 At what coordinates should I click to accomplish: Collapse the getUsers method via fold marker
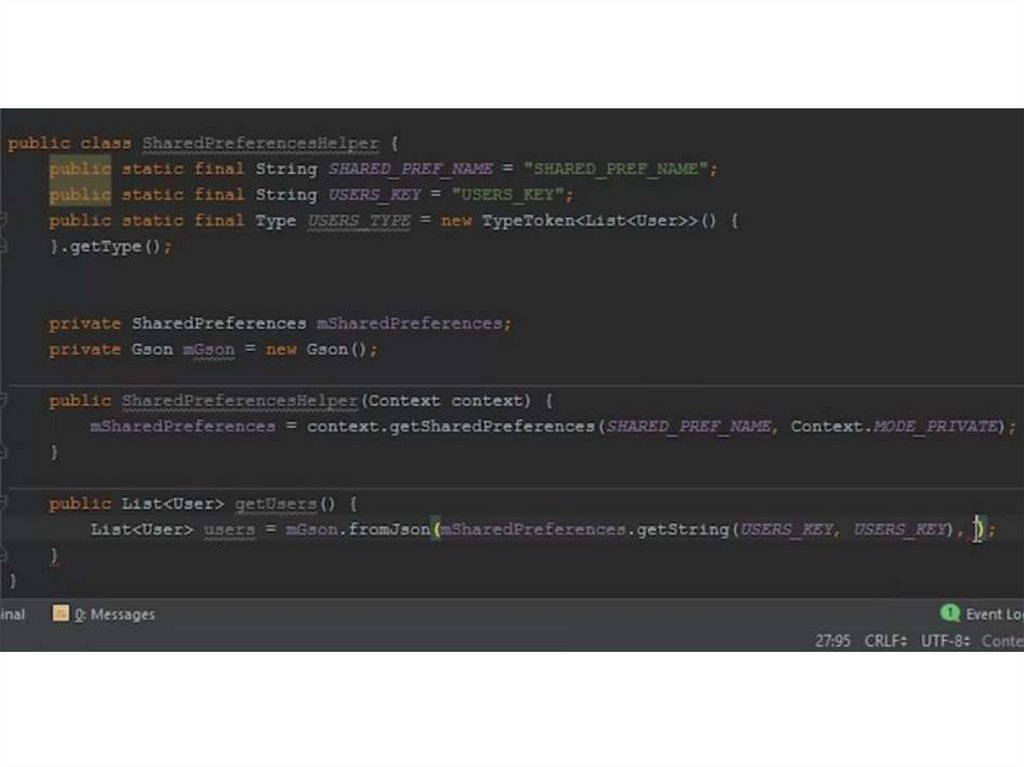(3, 503)
